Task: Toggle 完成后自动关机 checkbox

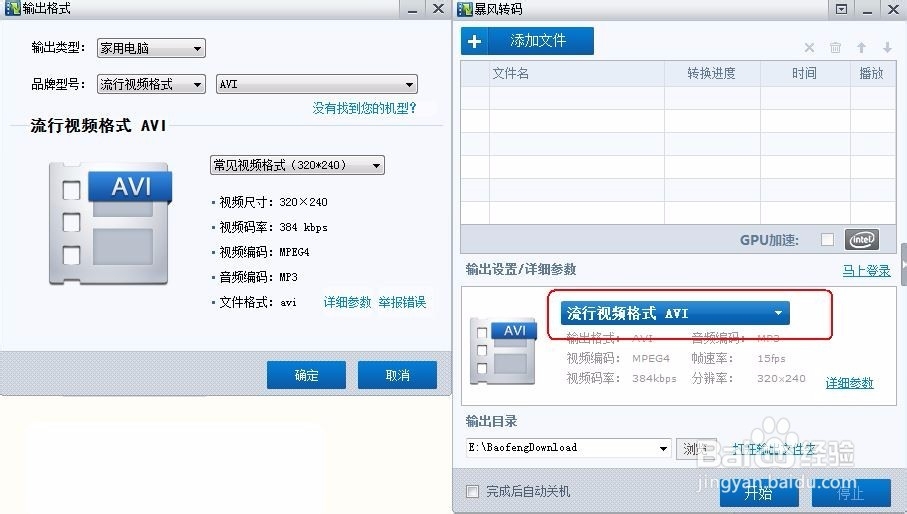Action: click(x=473, y=491)
